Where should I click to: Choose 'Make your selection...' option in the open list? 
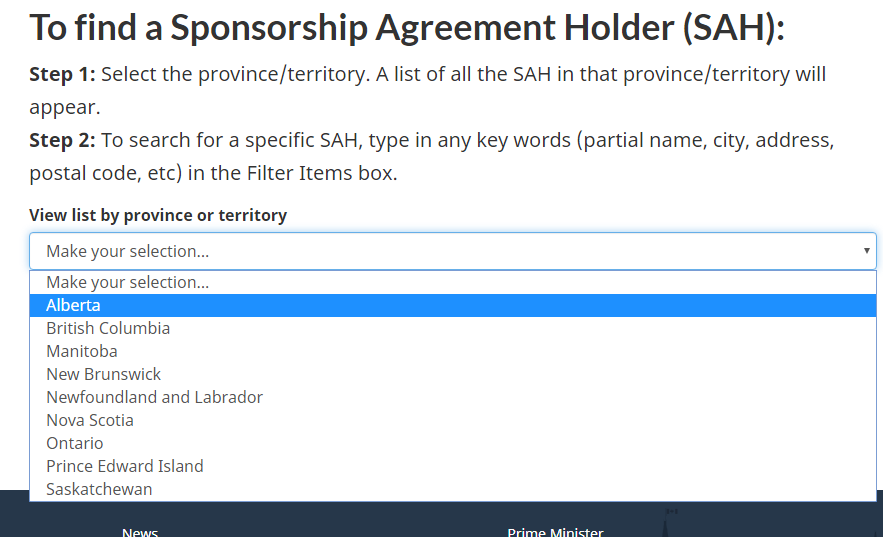point(127,283)
